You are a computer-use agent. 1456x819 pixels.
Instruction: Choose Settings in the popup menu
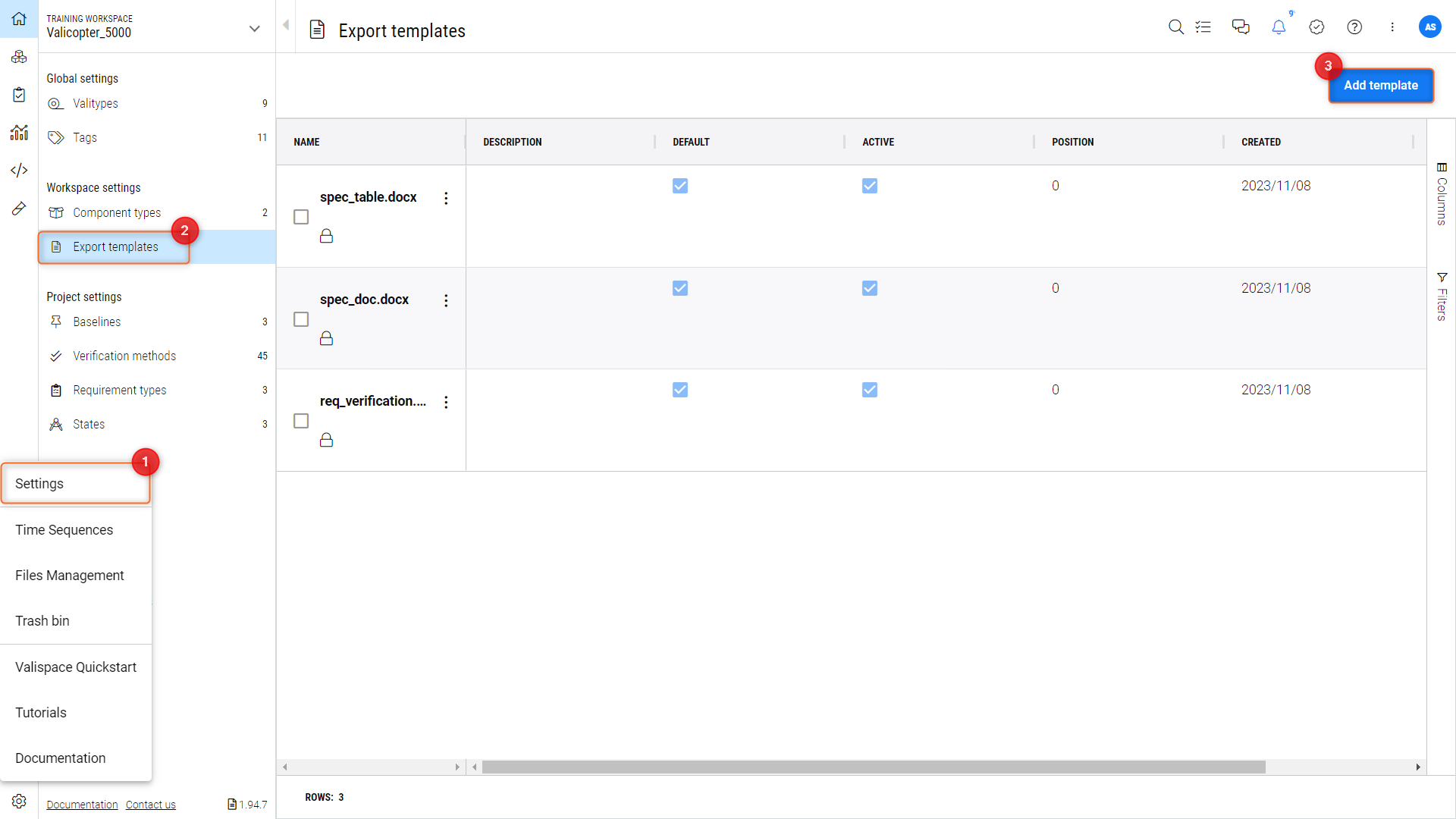[x=76, y=484]
